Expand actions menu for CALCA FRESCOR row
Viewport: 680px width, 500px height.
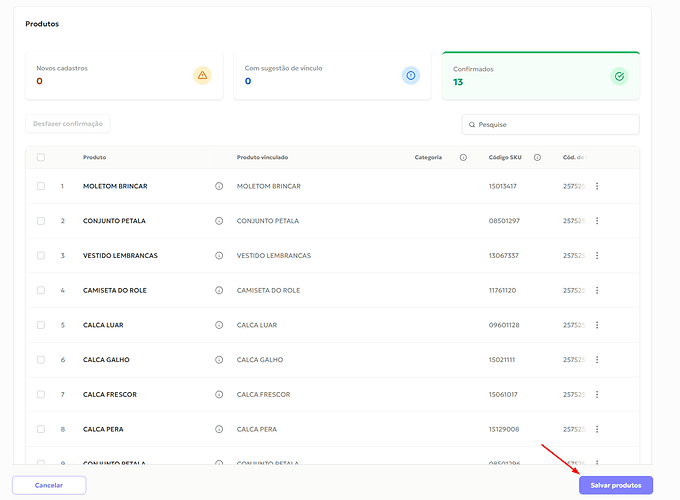pos(597,394)
